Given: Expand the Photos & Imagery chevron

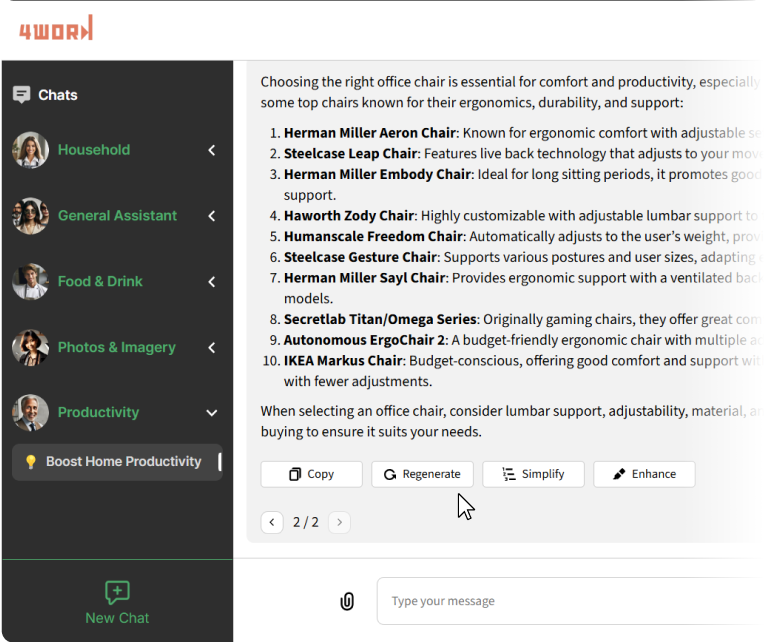Looking at the screenshot, I should (x=212, y=347).
